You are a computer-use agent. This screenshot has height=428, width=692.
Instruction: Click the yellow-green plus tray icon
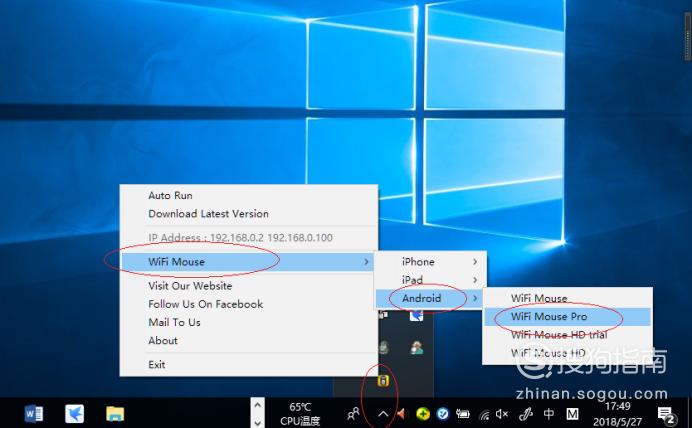[x=423, y=414]
